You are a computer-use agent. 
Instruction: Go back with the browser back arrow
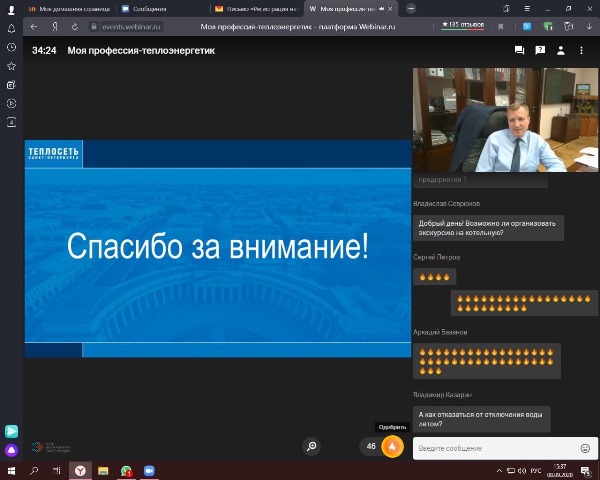pyautogui.click(x=35, y=27)
